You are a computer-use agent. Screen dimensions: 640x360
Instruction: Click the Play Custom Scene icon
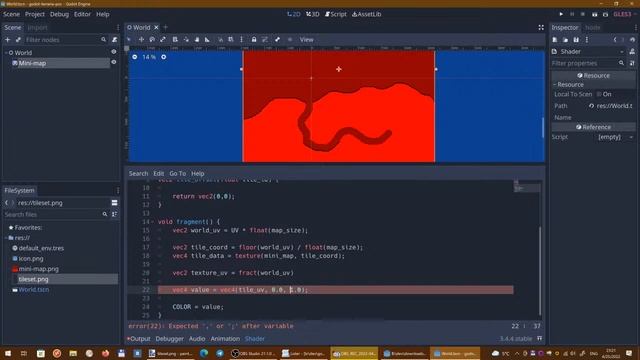click(x=605, y=14)
